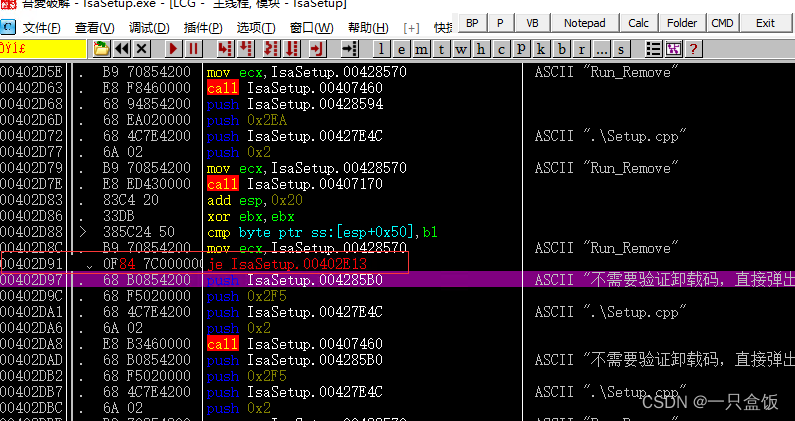
Task: Open the Log window with 'l' button
Action: point(381,49)
